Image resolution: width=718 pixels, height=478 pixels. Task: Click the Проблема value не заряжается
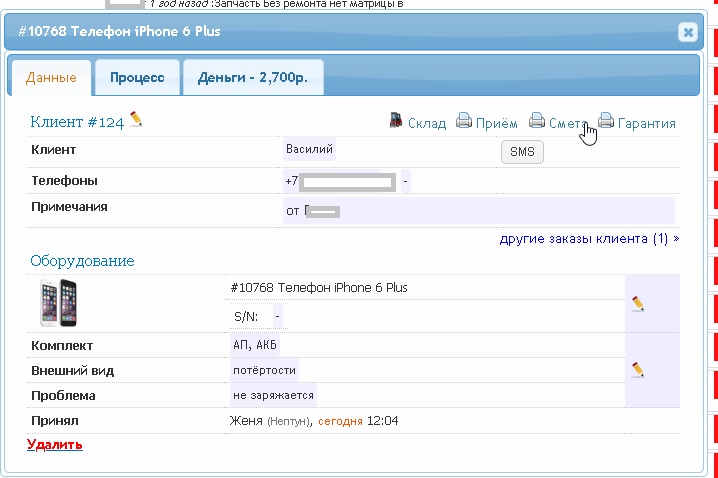point(273,395)
